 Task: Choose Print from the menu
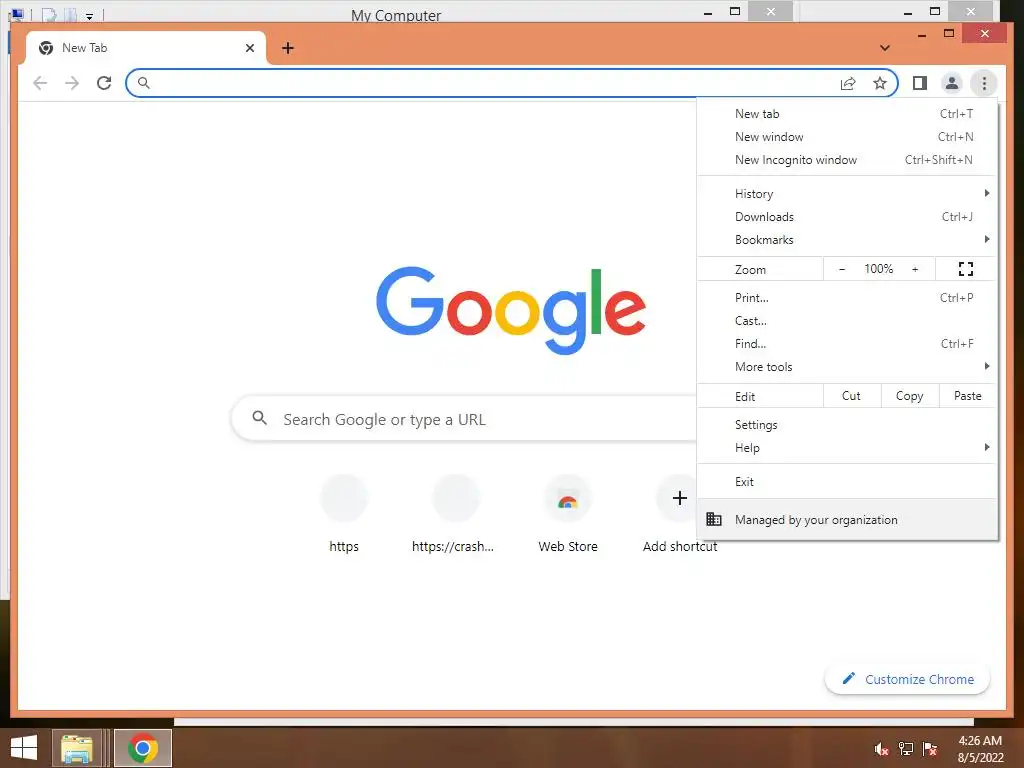pos(847,298)
